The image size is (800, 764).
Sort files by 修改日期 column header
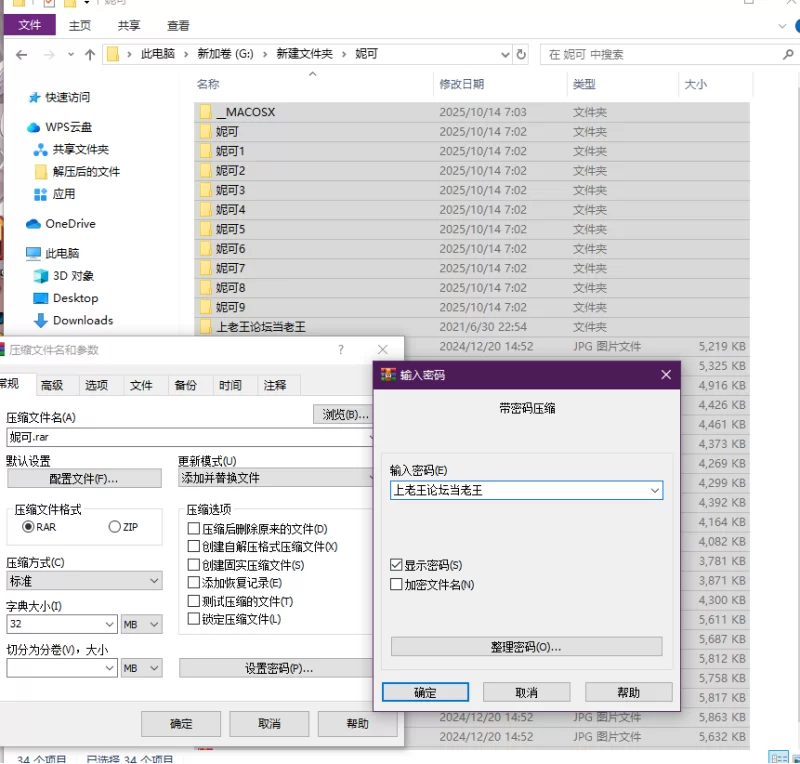(461, 84)
